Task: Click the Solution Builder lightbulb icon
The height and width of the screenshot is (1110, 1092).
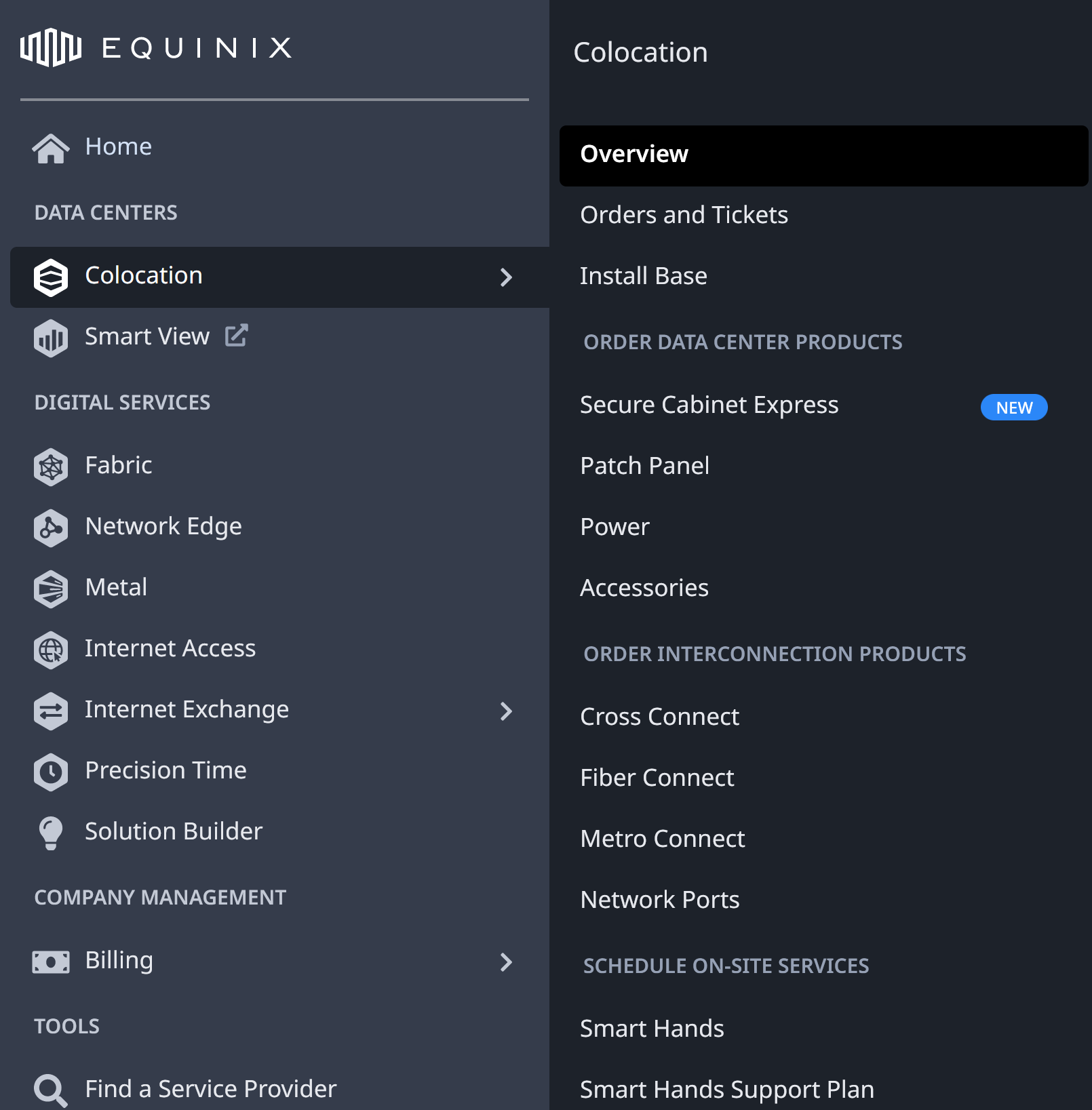Action: pyautogui.click(x=51, y=833)
